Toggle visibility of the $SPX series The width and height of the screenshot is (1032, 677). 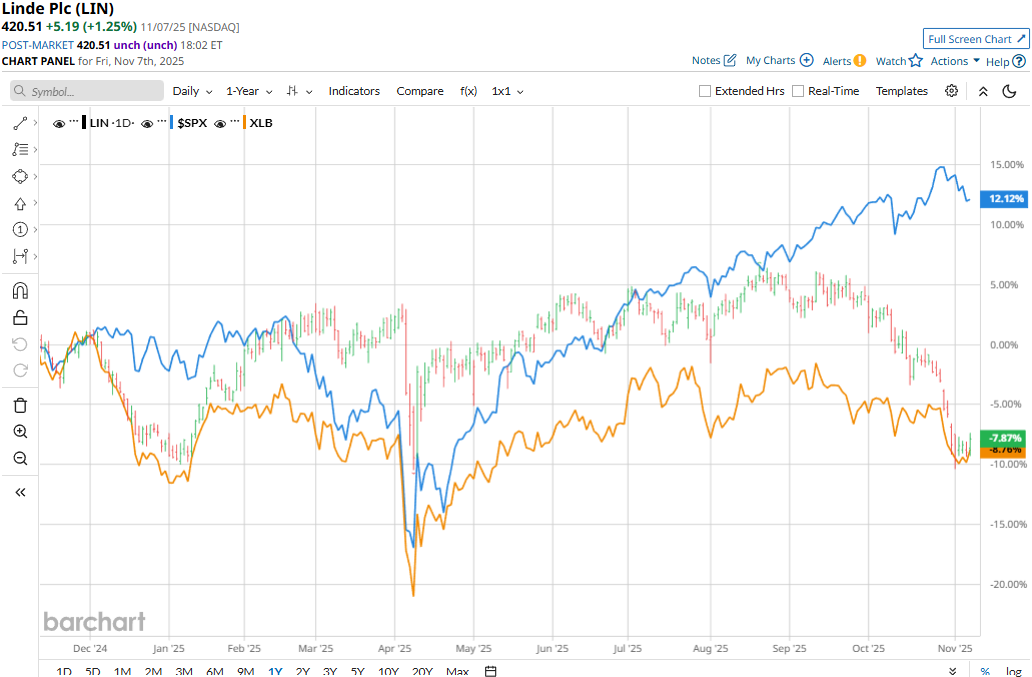click(147, 123)
